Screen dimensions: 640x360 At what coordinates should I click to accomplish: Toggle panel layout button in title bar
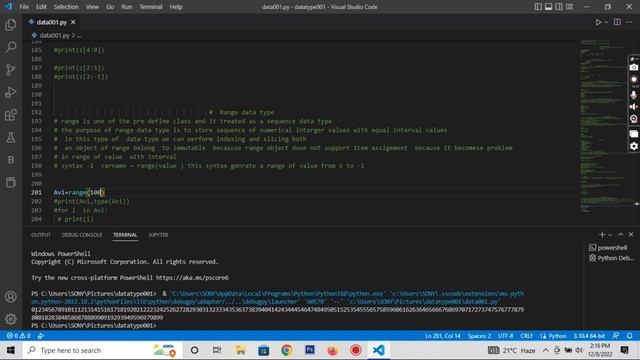(x=549, y=7)
